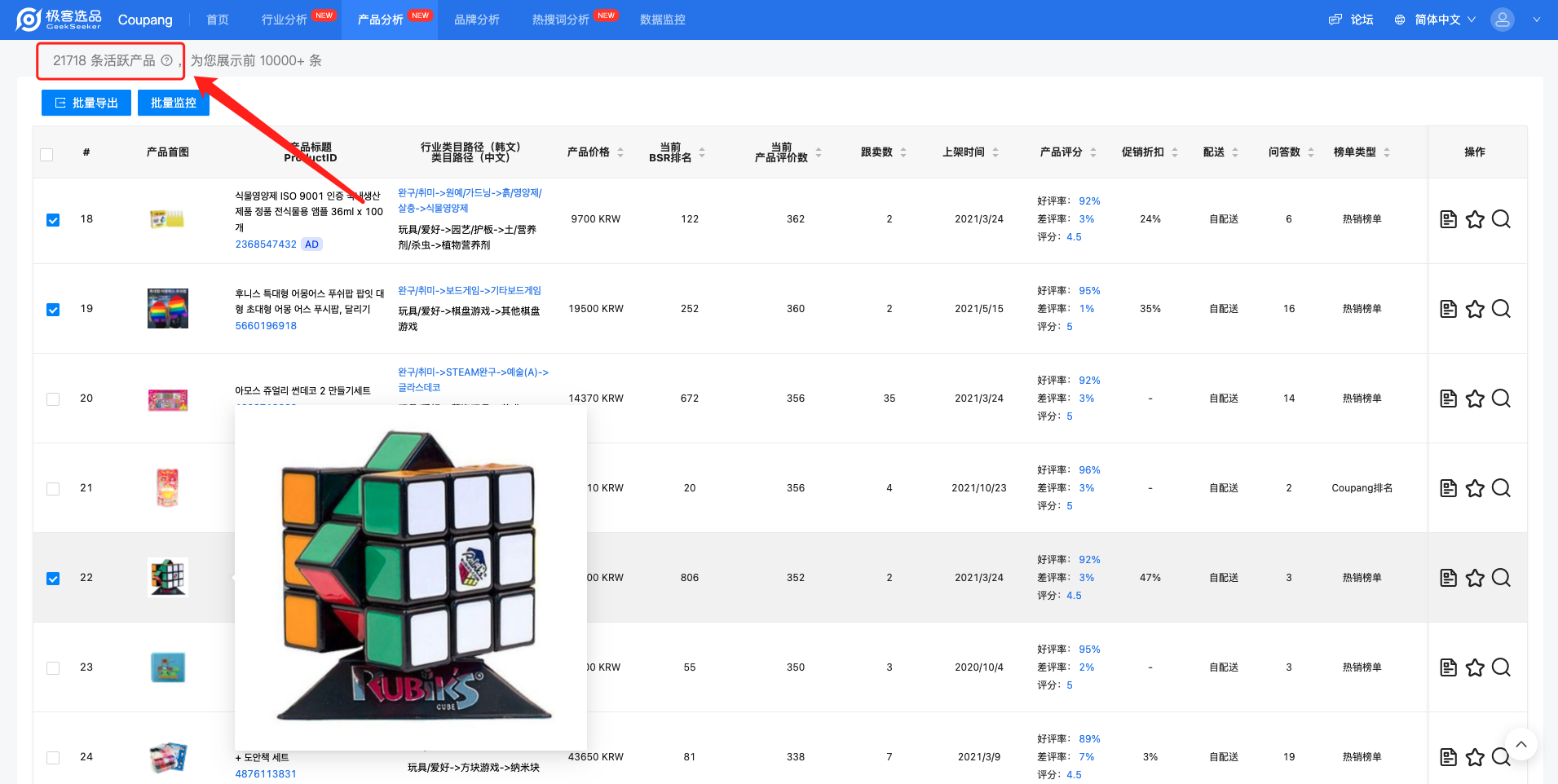Expand the account menu chevron at top right
The height and width of the screenshot is (784, 1558).
pos(1536,20)
